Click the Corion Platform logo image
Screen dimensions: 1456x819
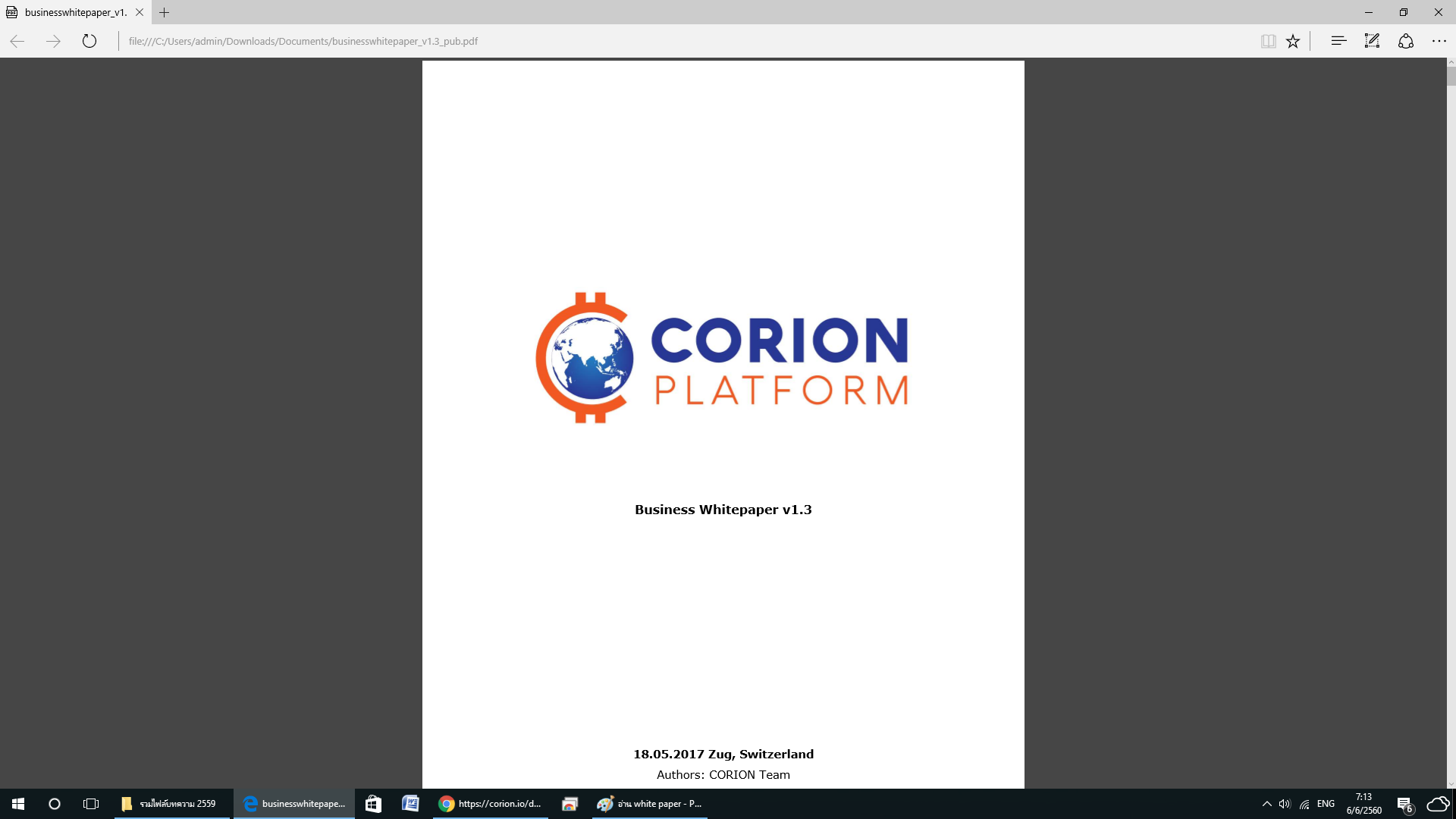click(x=722, y=357)
